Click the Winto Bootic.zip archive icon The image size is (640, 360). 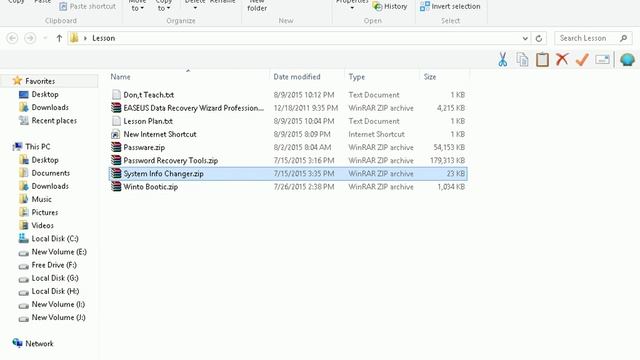(x=116, y=187)
